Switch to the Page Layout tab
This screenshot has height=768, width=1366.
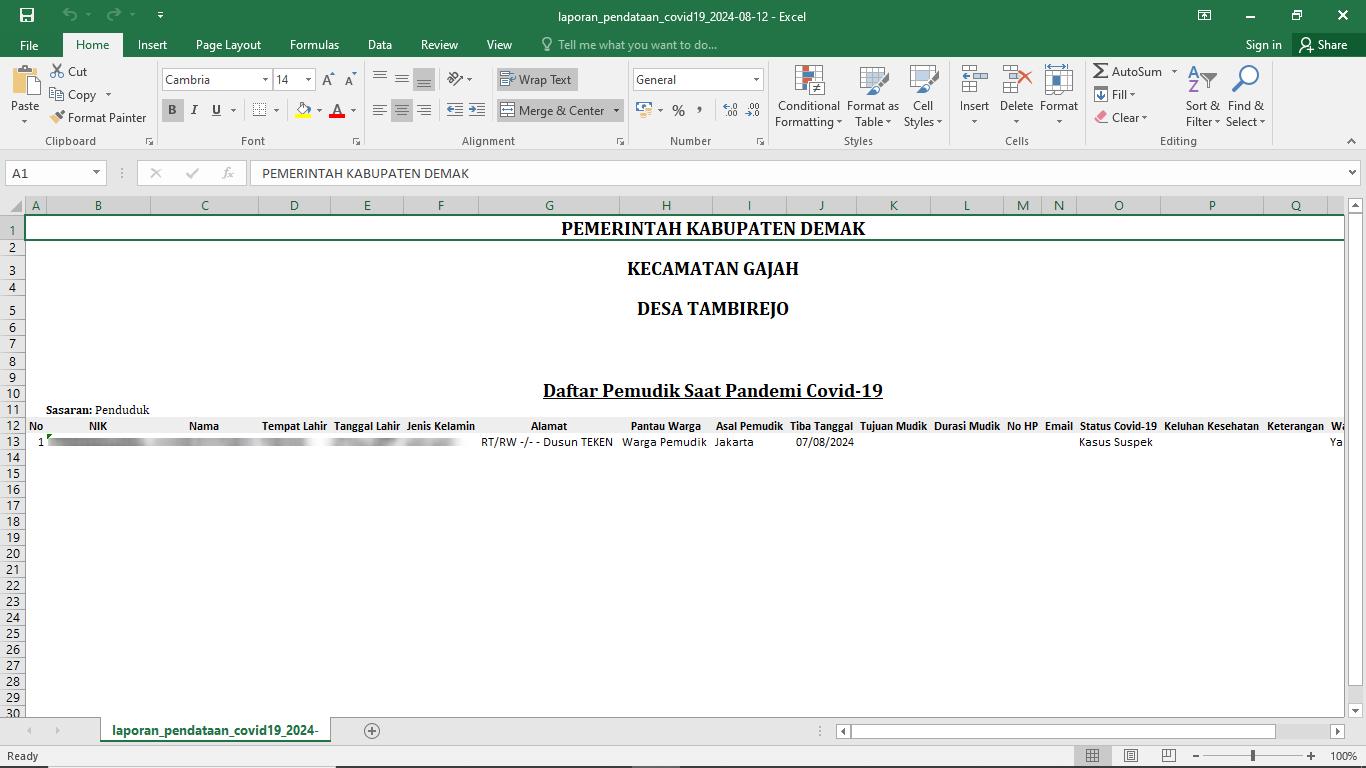click(228, 45)
